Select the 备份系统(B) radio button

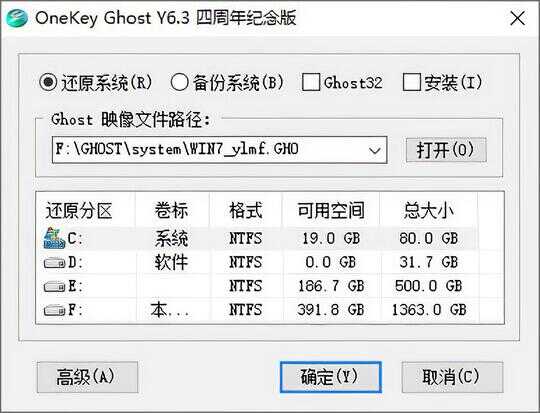click(x=179, y=82)
